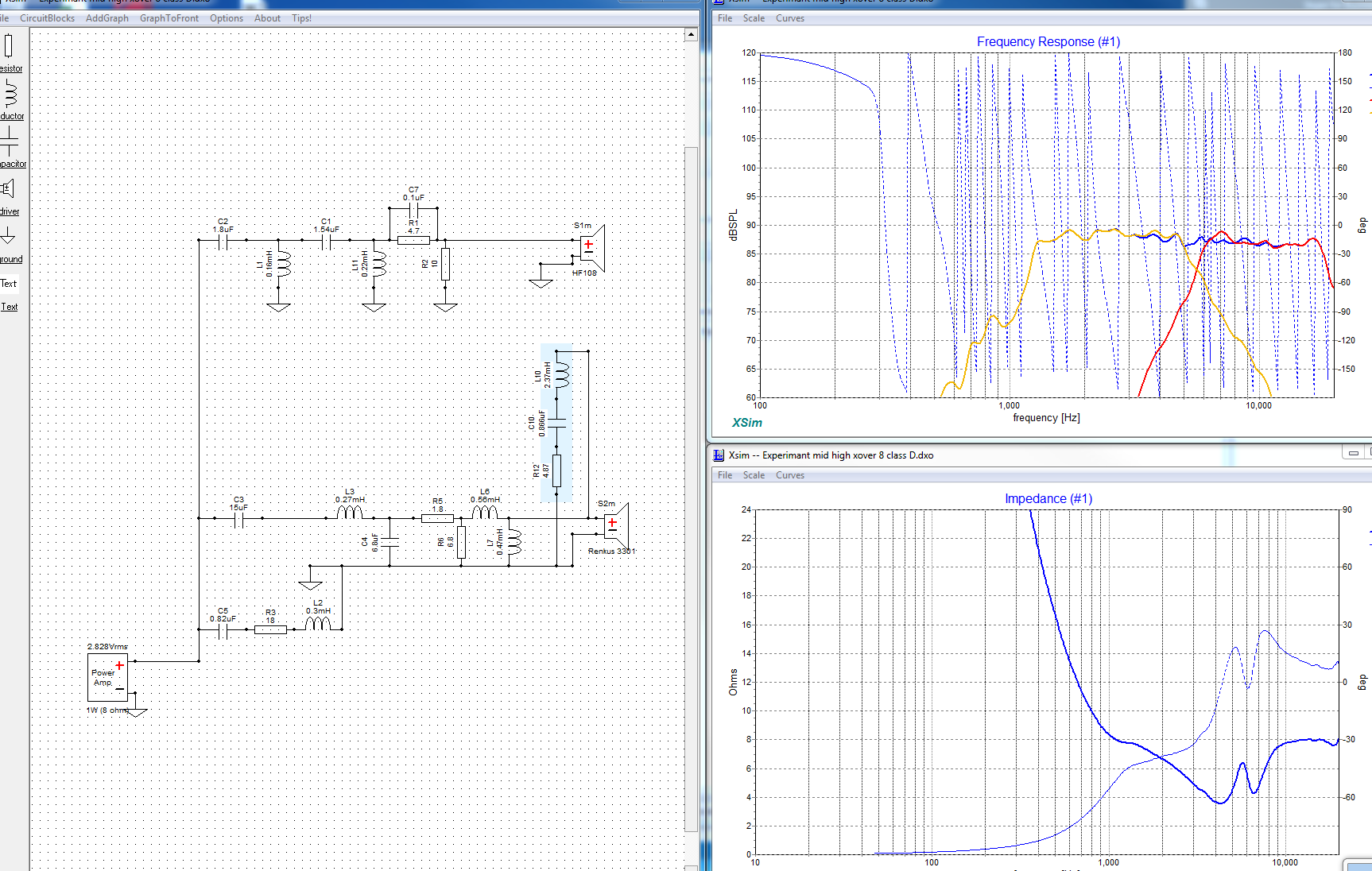
Task: Select the driver speaker tool in the palette
Action: pos(9,195)
